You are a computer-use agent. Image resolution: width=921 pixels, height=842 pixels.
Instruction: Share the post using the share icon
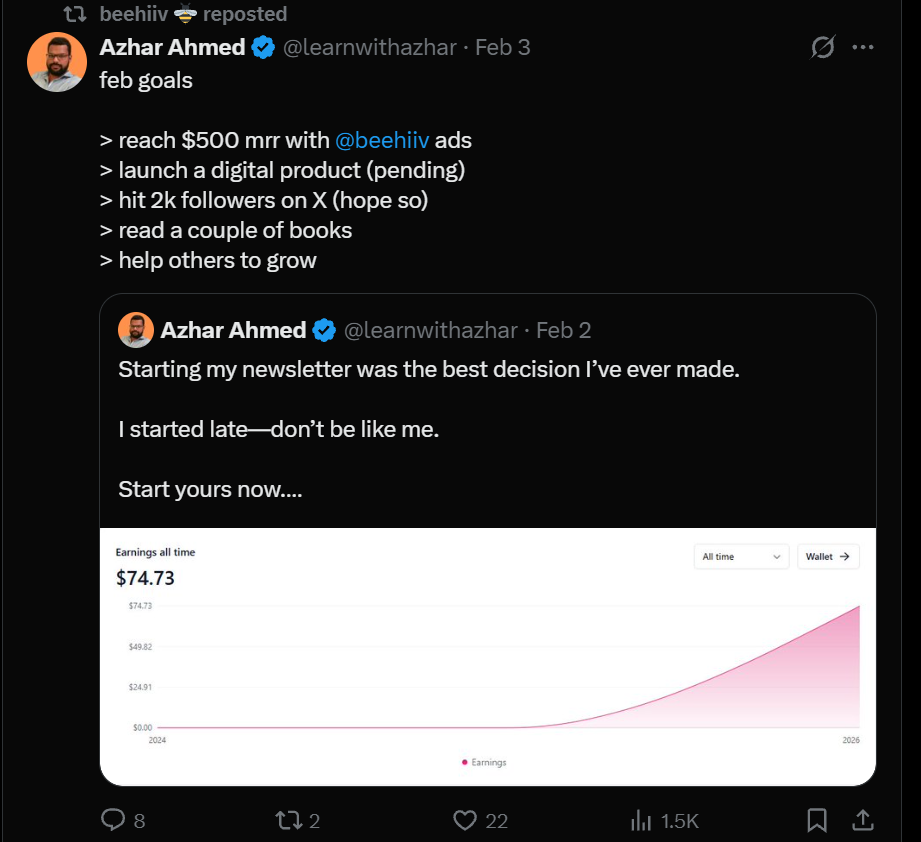862,819
